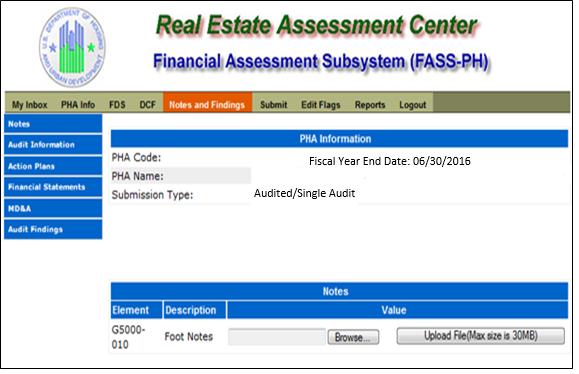Click the PHA Code label

pos(136,158)
